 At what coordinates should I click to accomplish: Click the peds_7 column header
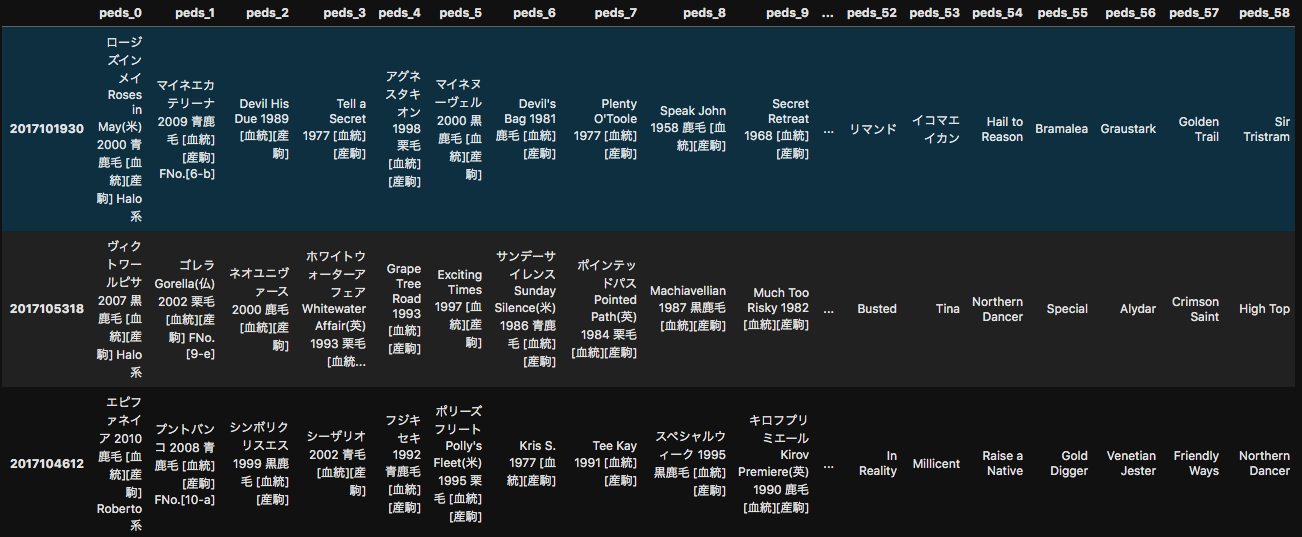(615, 13)
